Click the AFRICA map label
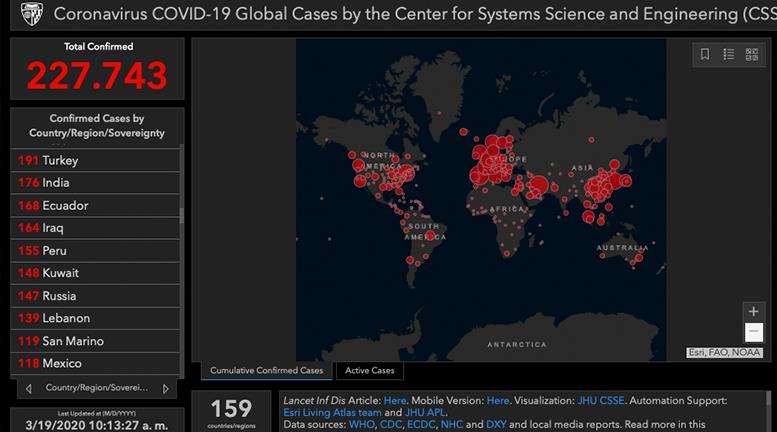This screenshot has height=432, width=777. 506,209
